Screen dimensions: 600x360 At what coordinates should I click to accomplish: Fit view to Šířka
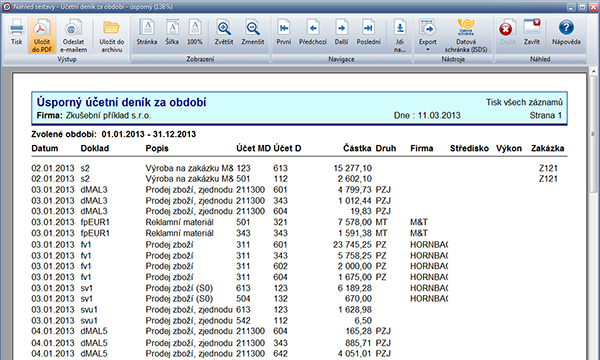(172, 32)
